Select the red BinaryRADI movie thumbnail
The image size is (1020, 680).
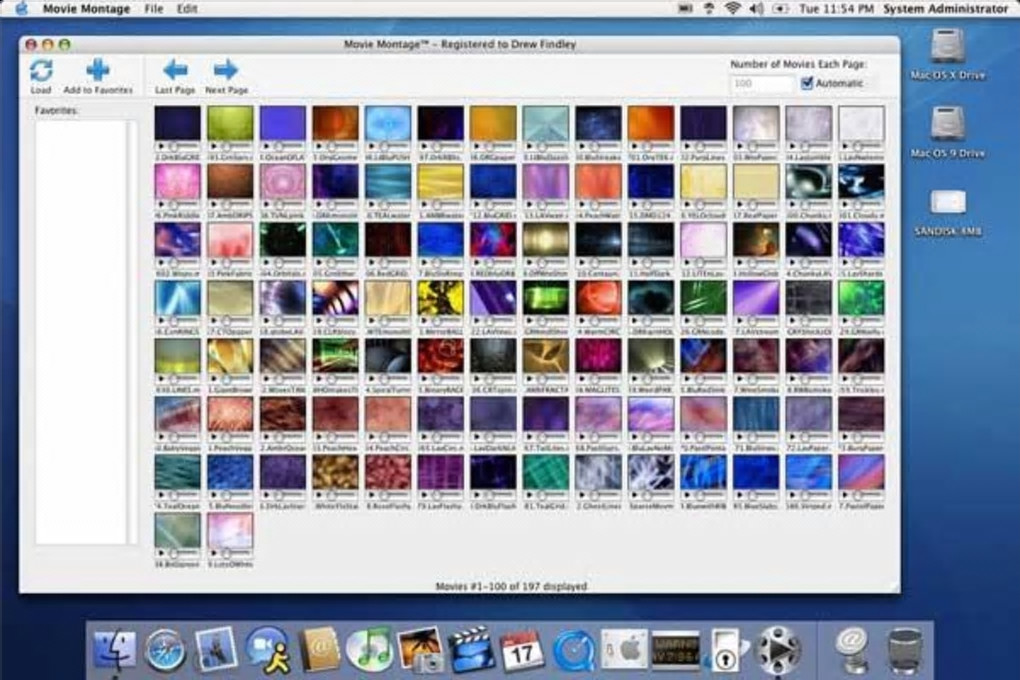click(x=440, y=355)
